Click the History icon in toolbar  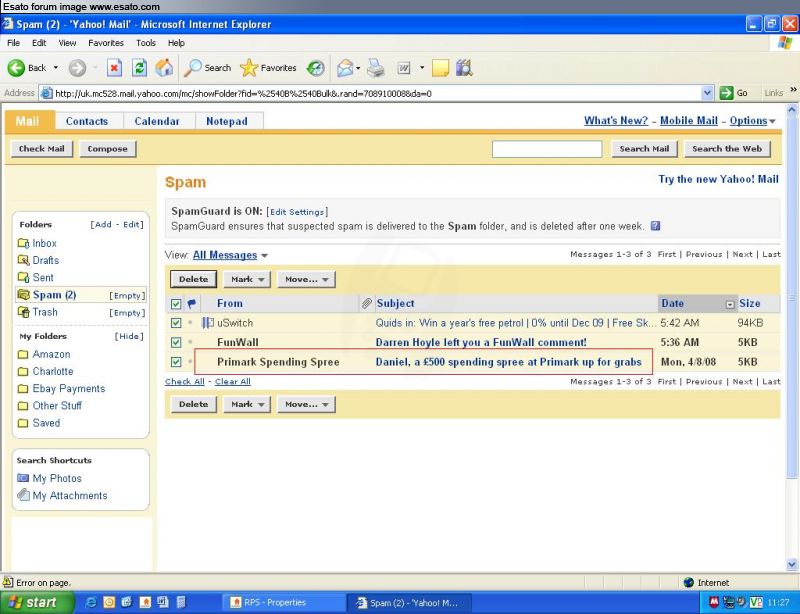(316, 68)
